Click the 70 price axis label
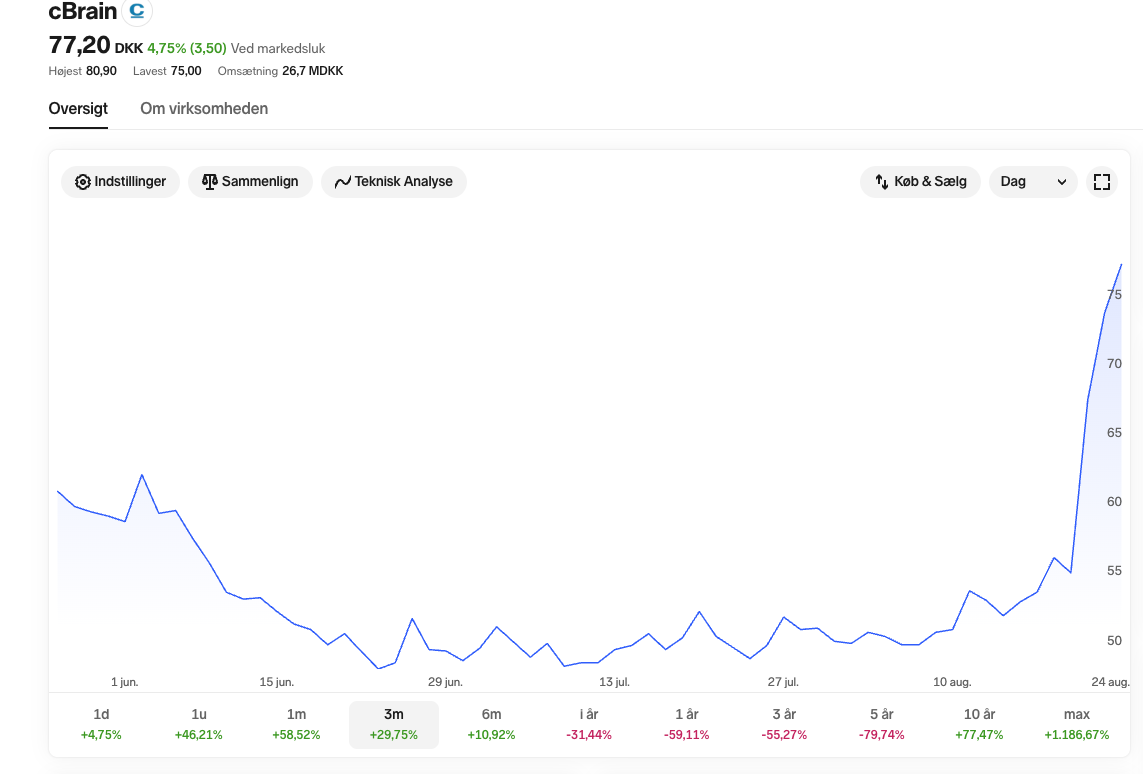Viewport: 1143px width, 774px height. tap(1114, 364)
